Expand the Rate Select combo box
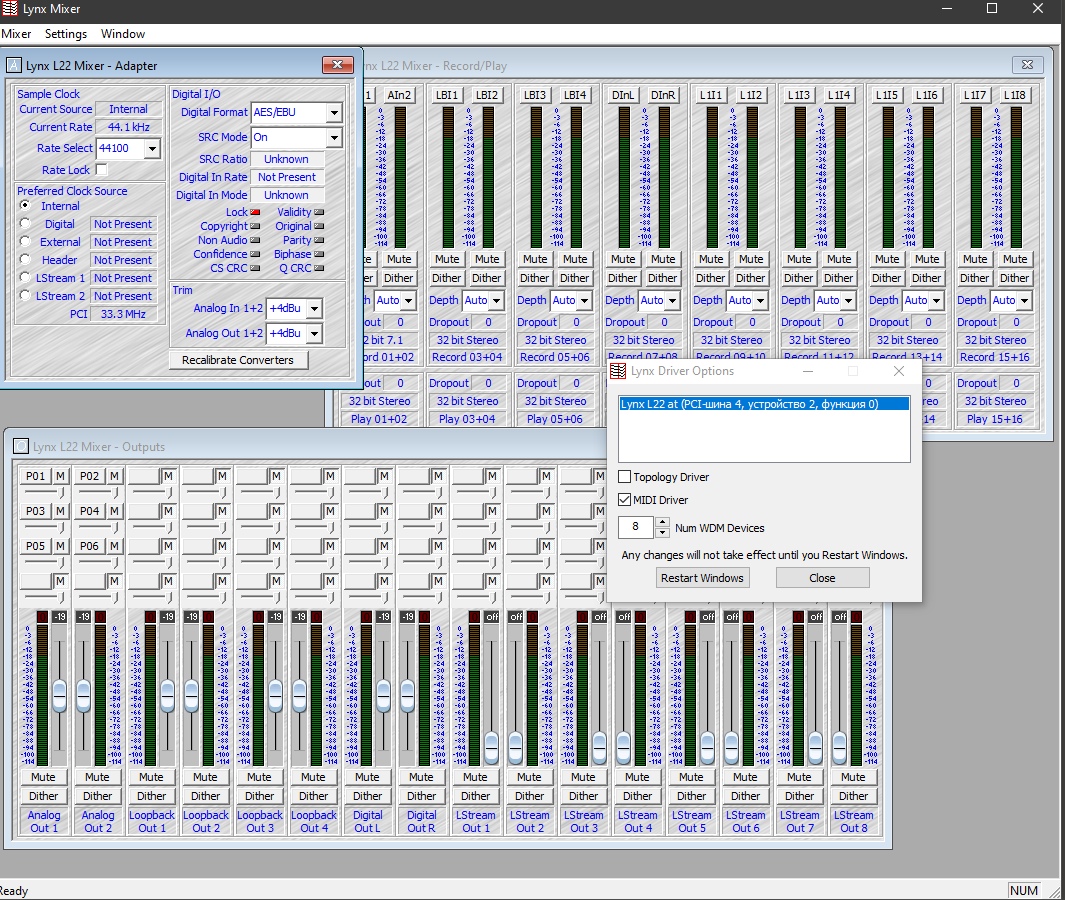The image size is (1065, 900). point(152,149)
